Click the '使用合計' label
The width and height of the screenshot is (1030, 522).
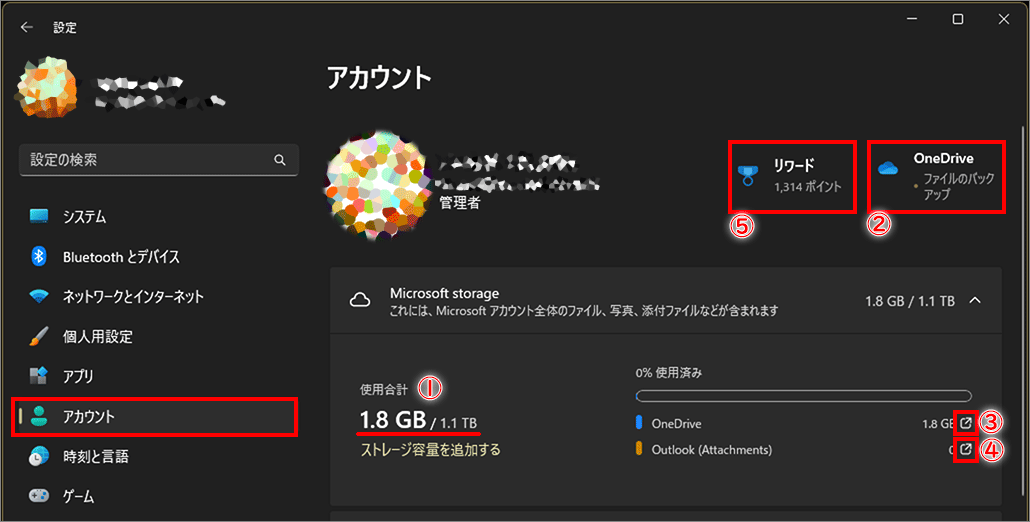click(x=384, y=389)
